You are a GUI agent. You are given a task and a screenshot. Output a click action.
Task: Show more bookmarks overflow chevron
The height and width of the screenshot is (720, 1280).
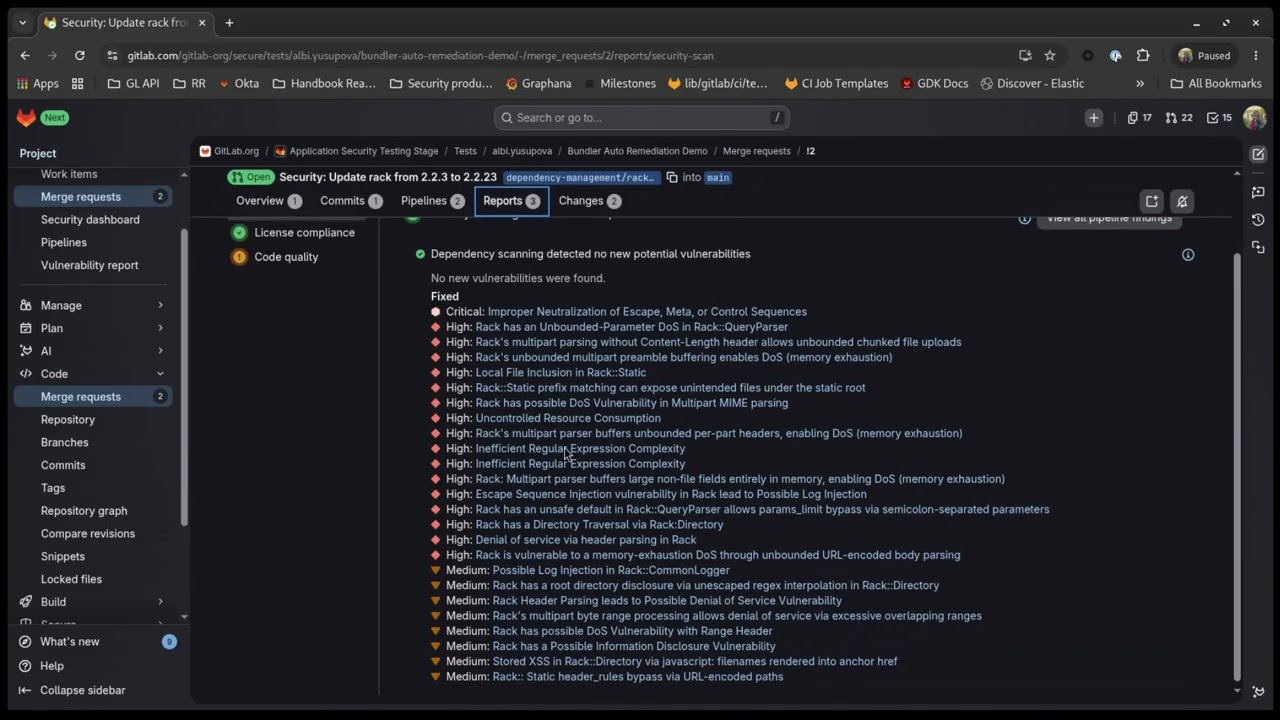(x=1140, y=84)
